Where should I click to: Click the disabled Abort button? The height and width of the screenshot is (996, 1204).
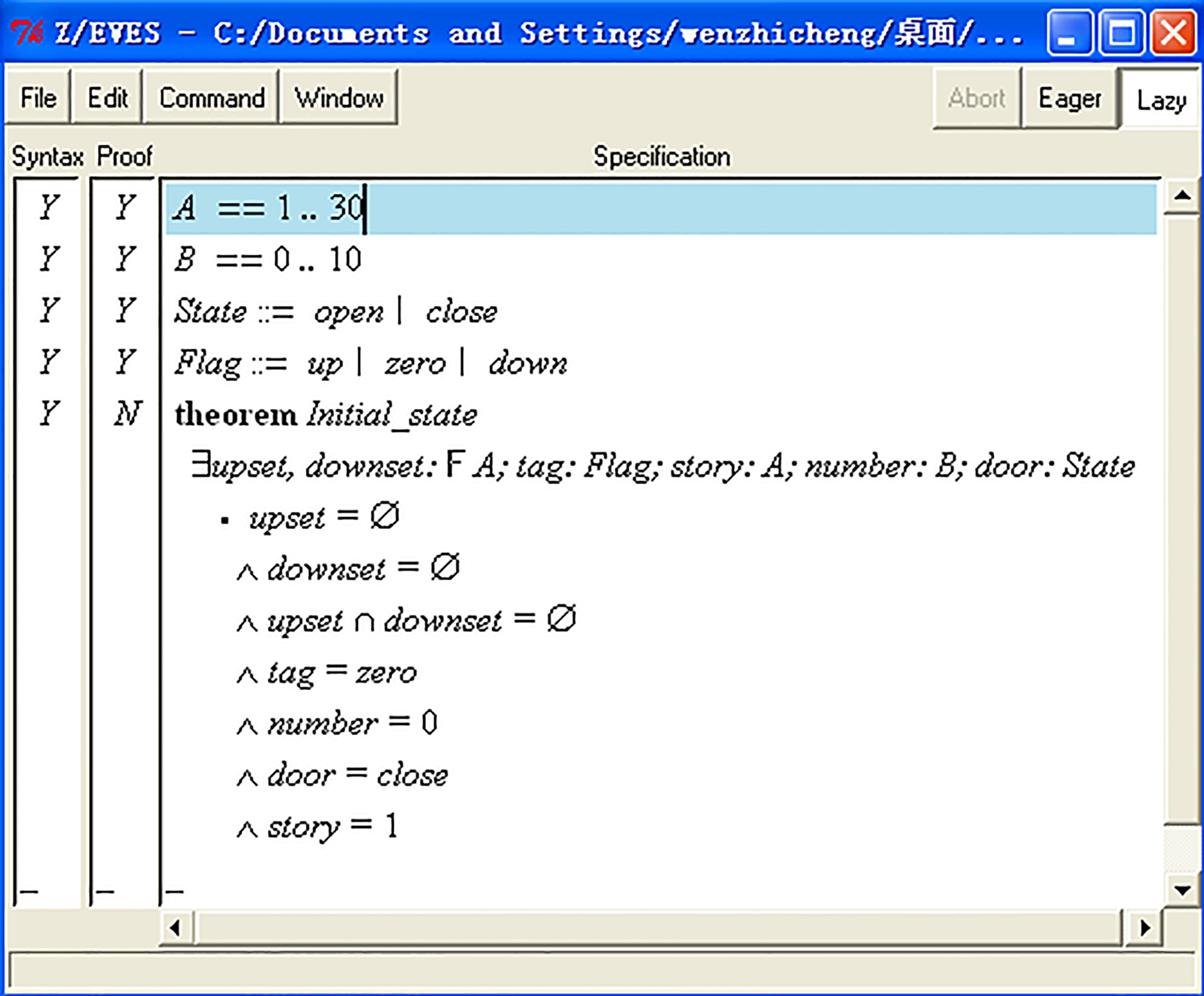(x=976, y=98)
